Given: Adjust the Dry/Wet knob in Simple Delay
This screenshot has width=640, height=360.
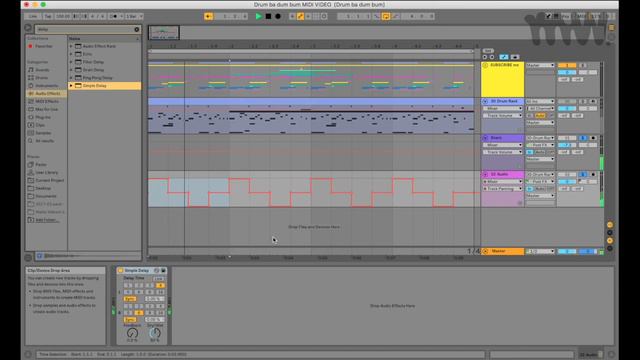Looking at the screenshot, I should 155,333.
